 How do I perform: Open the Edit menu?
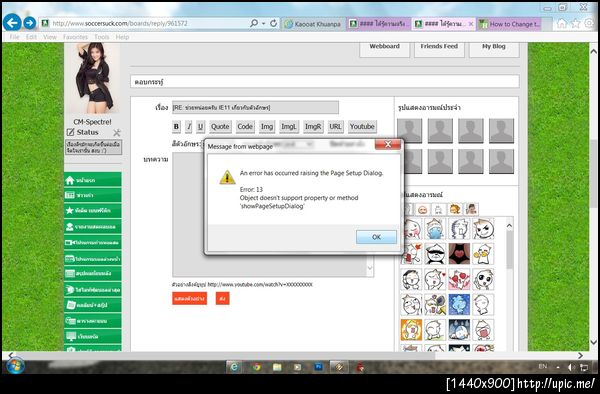tap(31, 37)
